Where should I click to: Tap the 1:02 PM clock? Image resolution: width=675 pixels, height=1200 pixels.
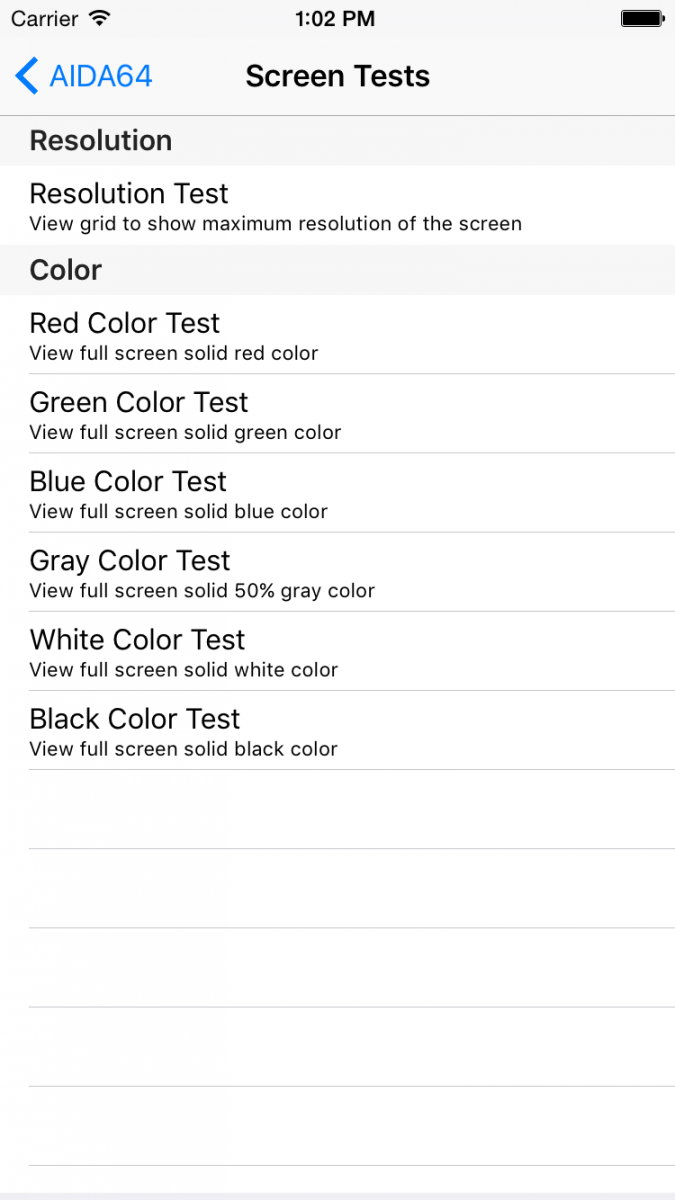(x=336, y=18)
